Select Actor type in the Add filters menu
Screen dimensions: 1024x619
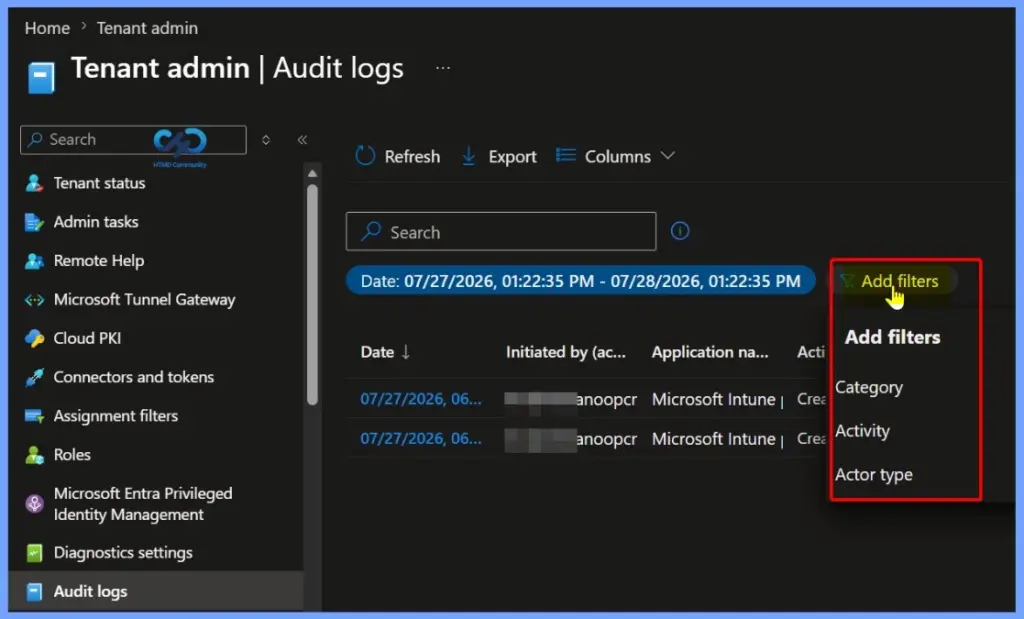click(873, 475)
